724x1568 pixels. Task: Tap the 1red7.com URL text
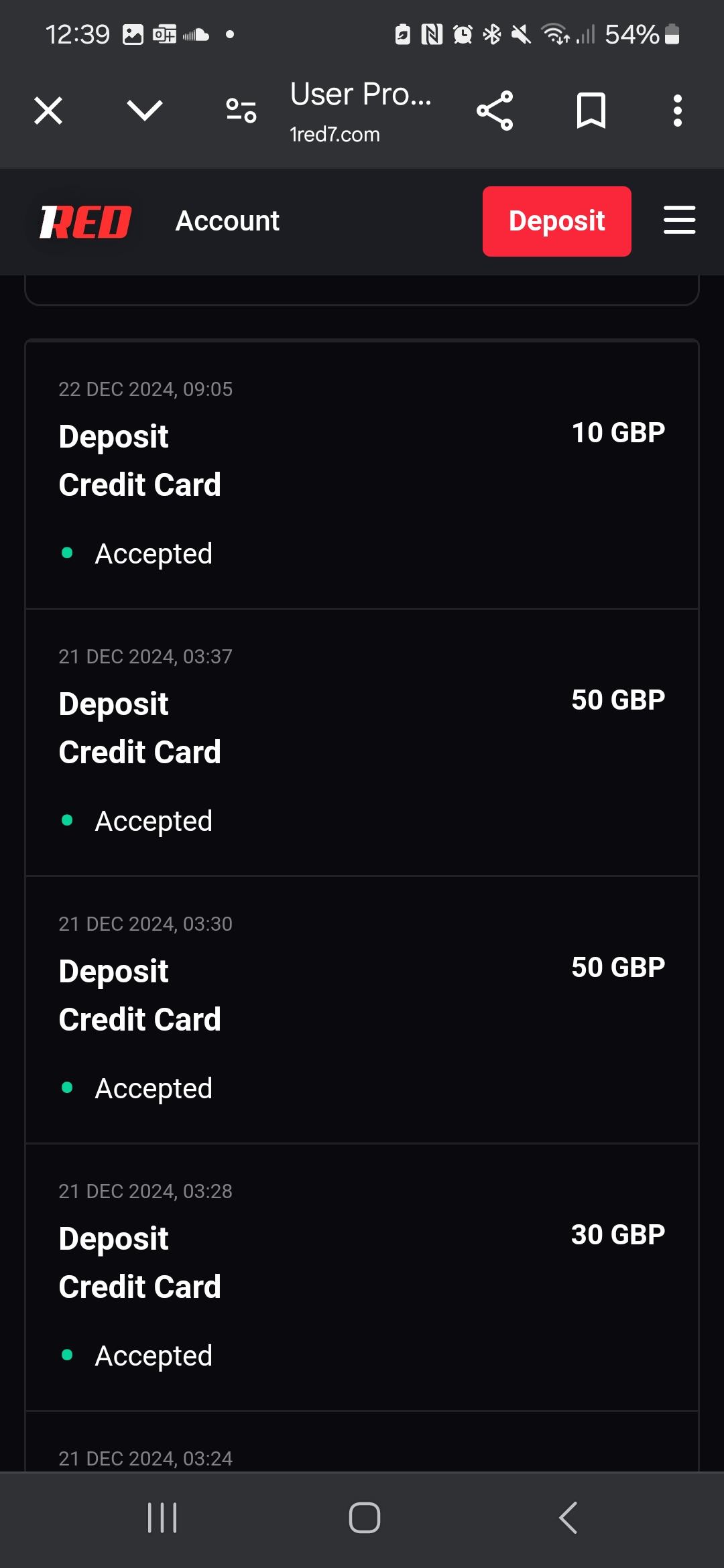tap(335, 135)
